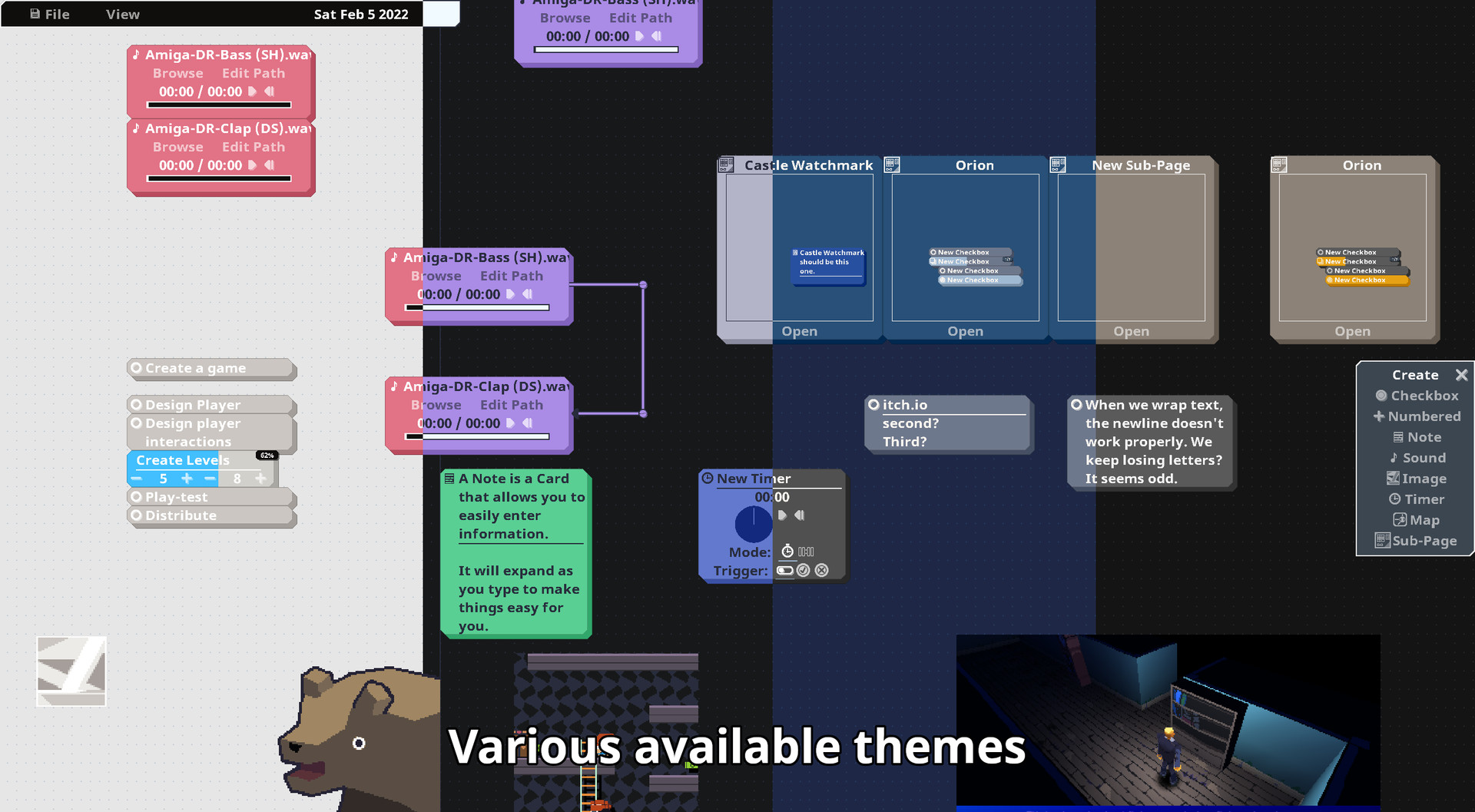Open the View menu
The width and height of the screenshot is (1475, 812).
click(x=122, y=13)
